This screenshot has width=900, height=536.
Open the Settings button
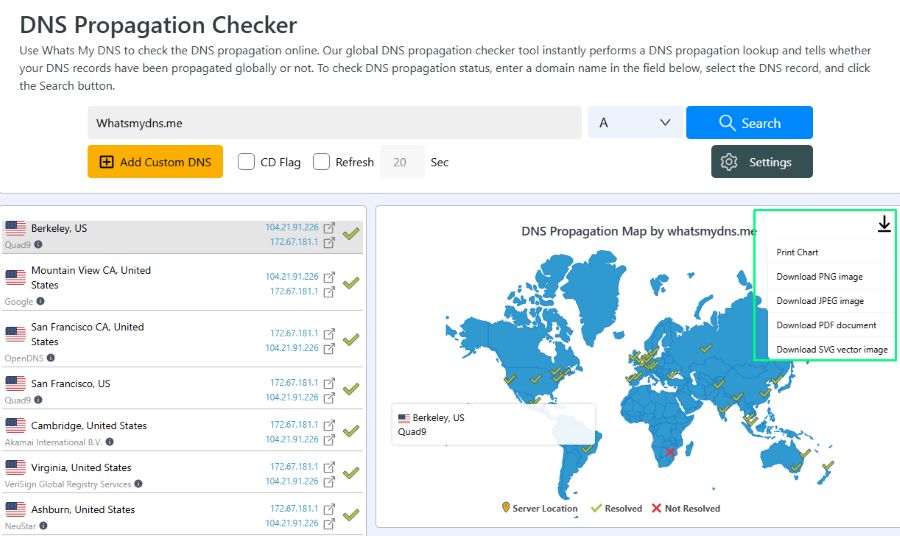(762, 162)
